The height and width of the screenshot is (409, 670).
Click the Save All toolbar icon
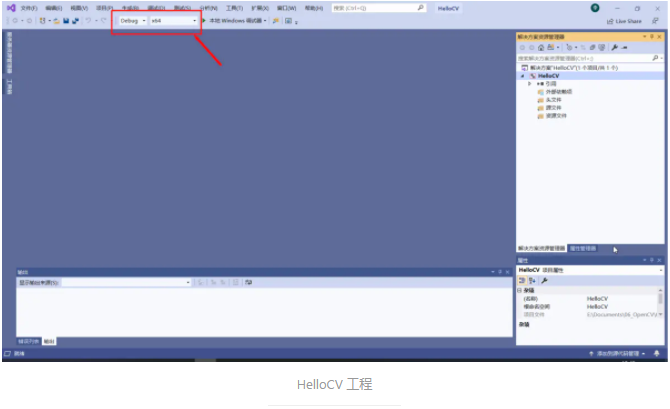[x=75, y=21]
